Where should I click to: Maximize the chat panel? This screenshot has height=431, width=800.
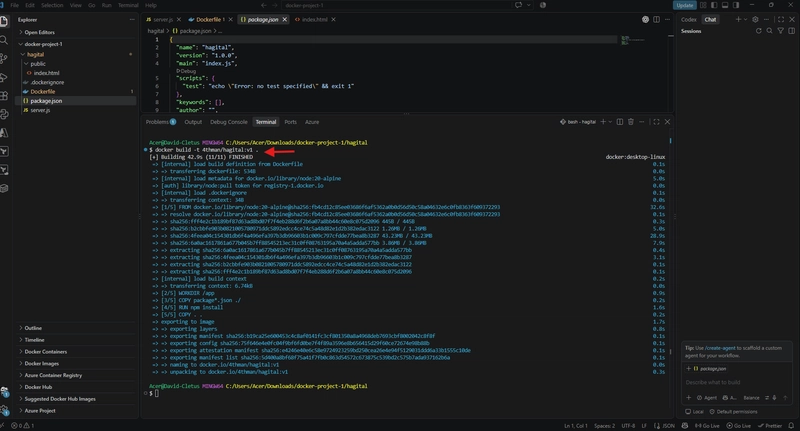(x=781, y=19)
